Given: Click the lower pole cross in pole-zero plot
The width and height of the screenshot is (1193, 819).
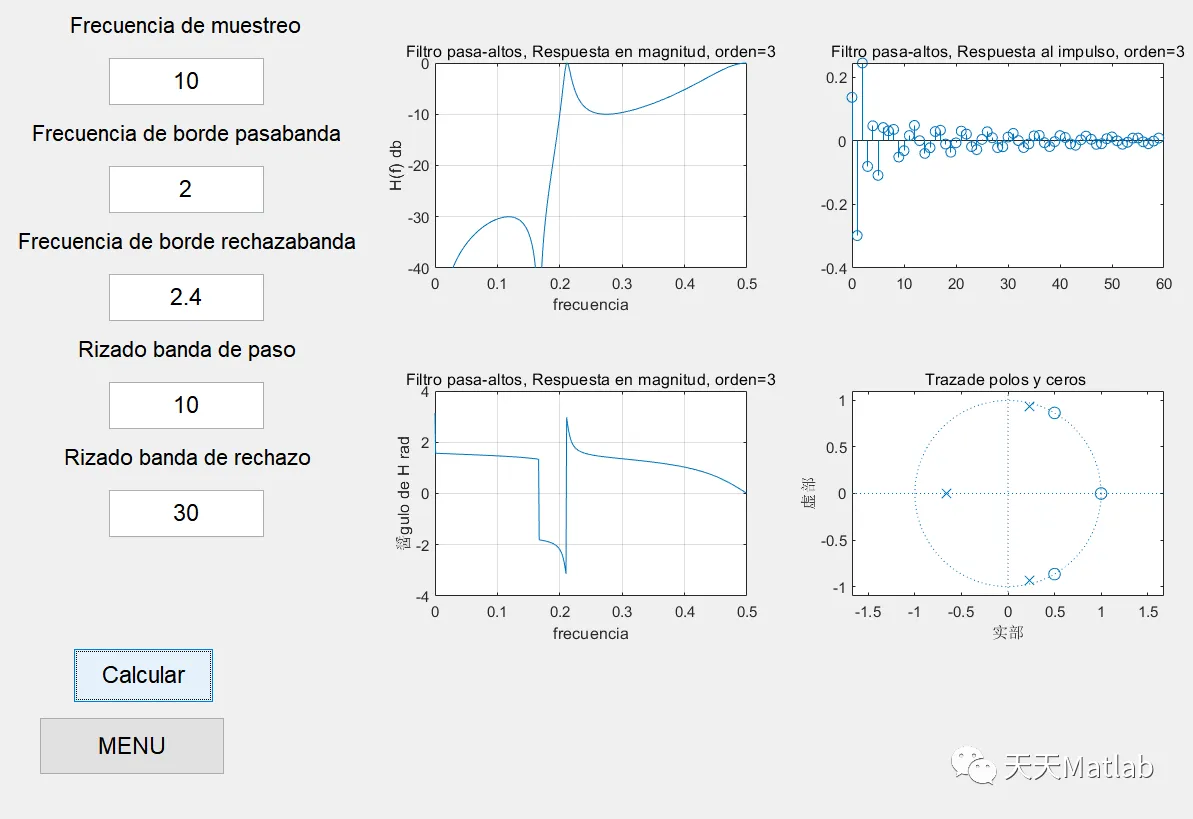Looking at the screenshot, I should [x=1029, y=581].
